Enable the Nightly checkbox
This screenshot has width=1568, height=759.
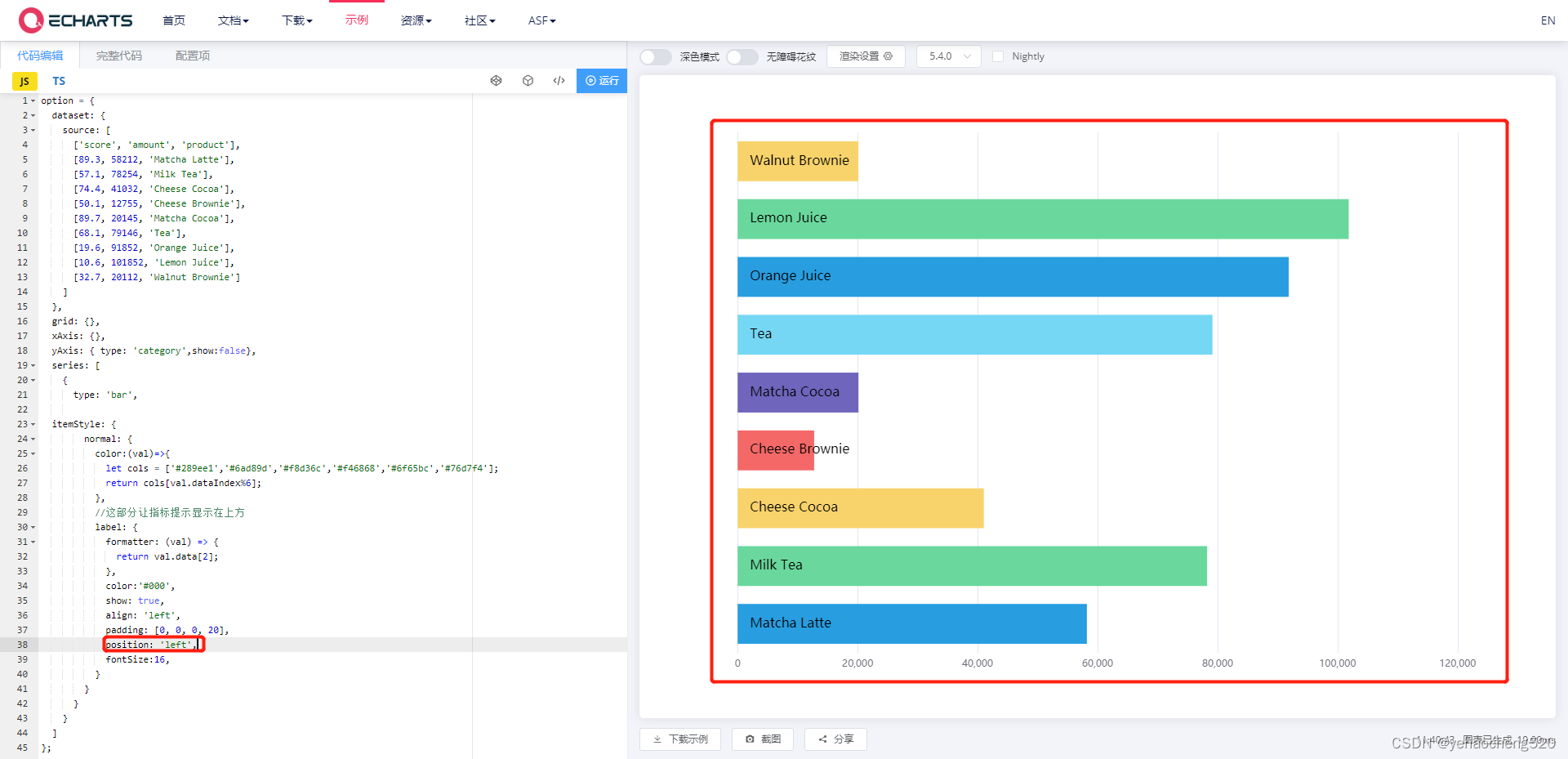pos(998,56)
